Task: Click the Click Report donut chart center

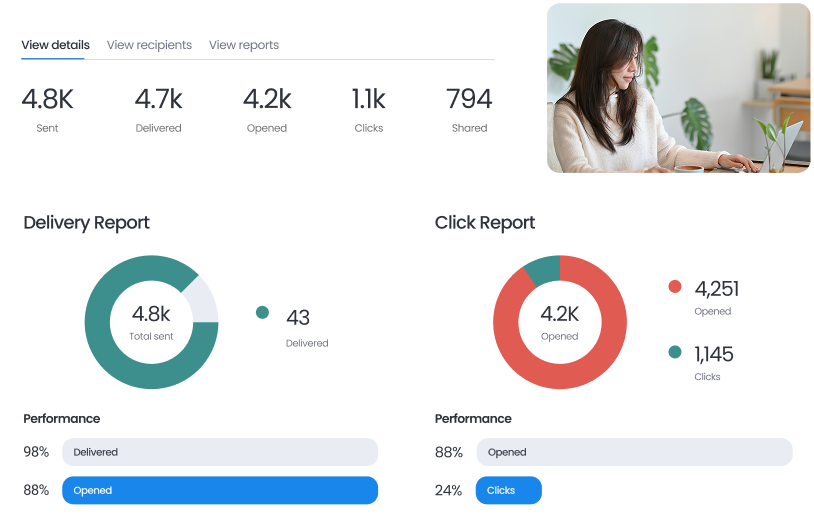Action: click(x=559, y=322)
